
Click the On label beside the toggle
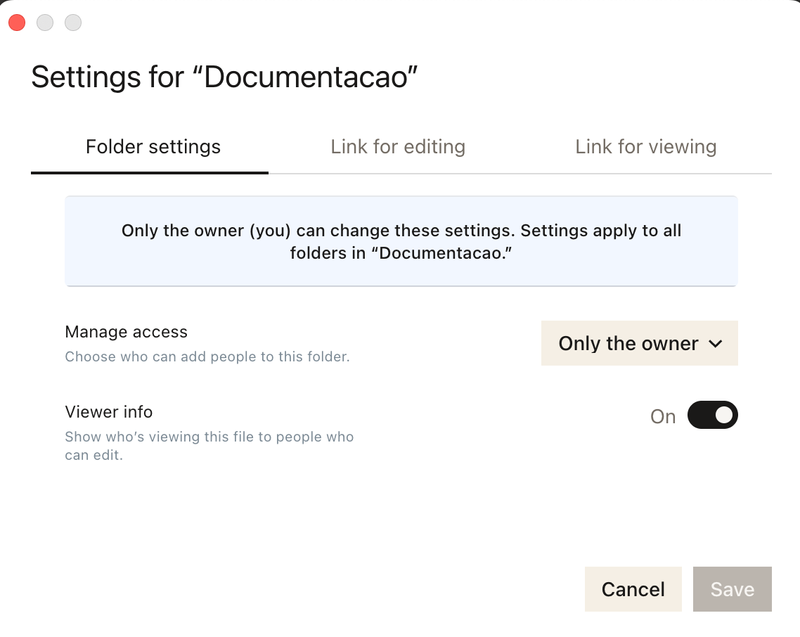663,416
